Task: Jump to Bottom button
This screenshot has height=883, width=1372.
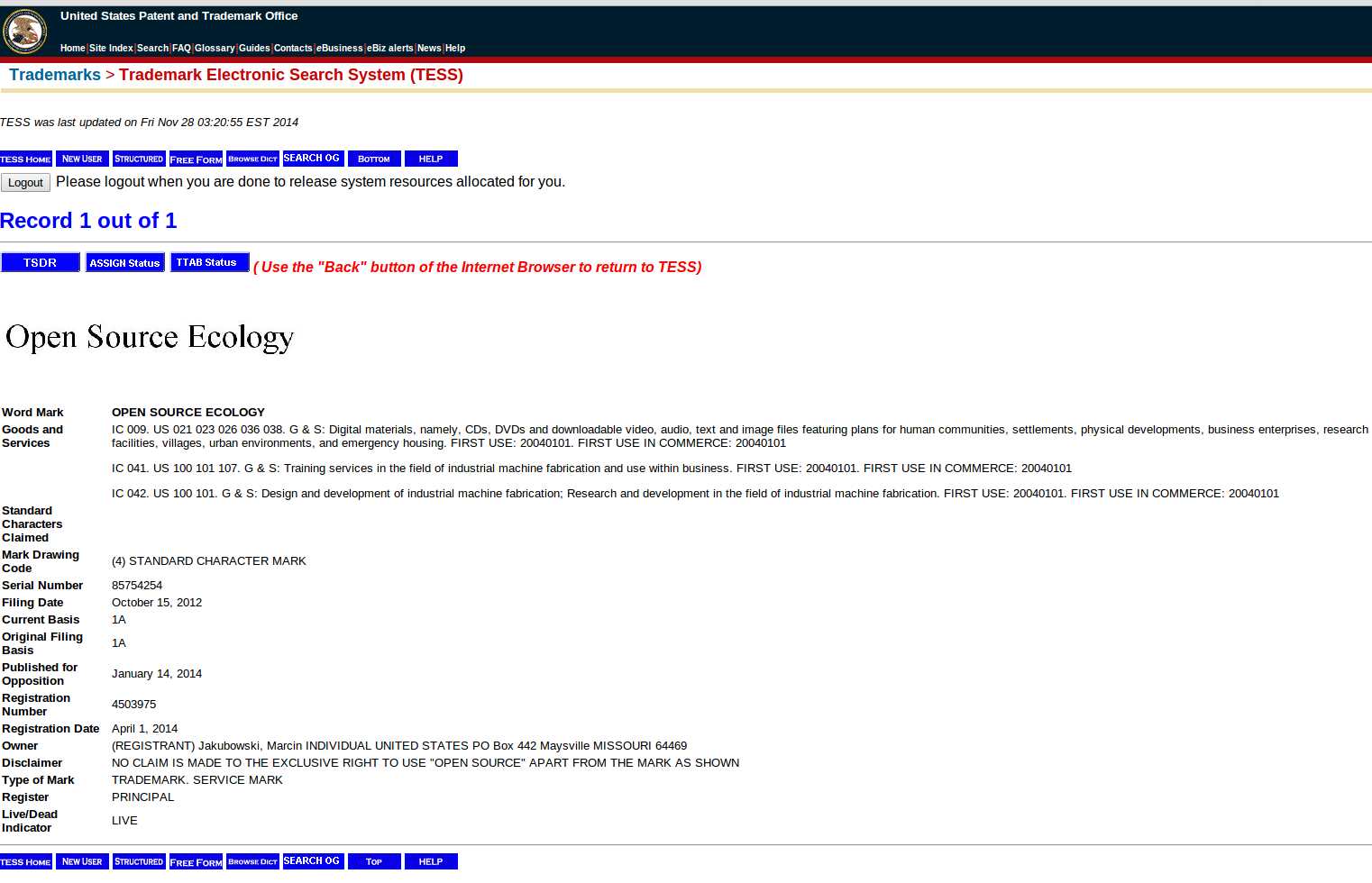Action: pyautogui.click(x=374, y=159)
